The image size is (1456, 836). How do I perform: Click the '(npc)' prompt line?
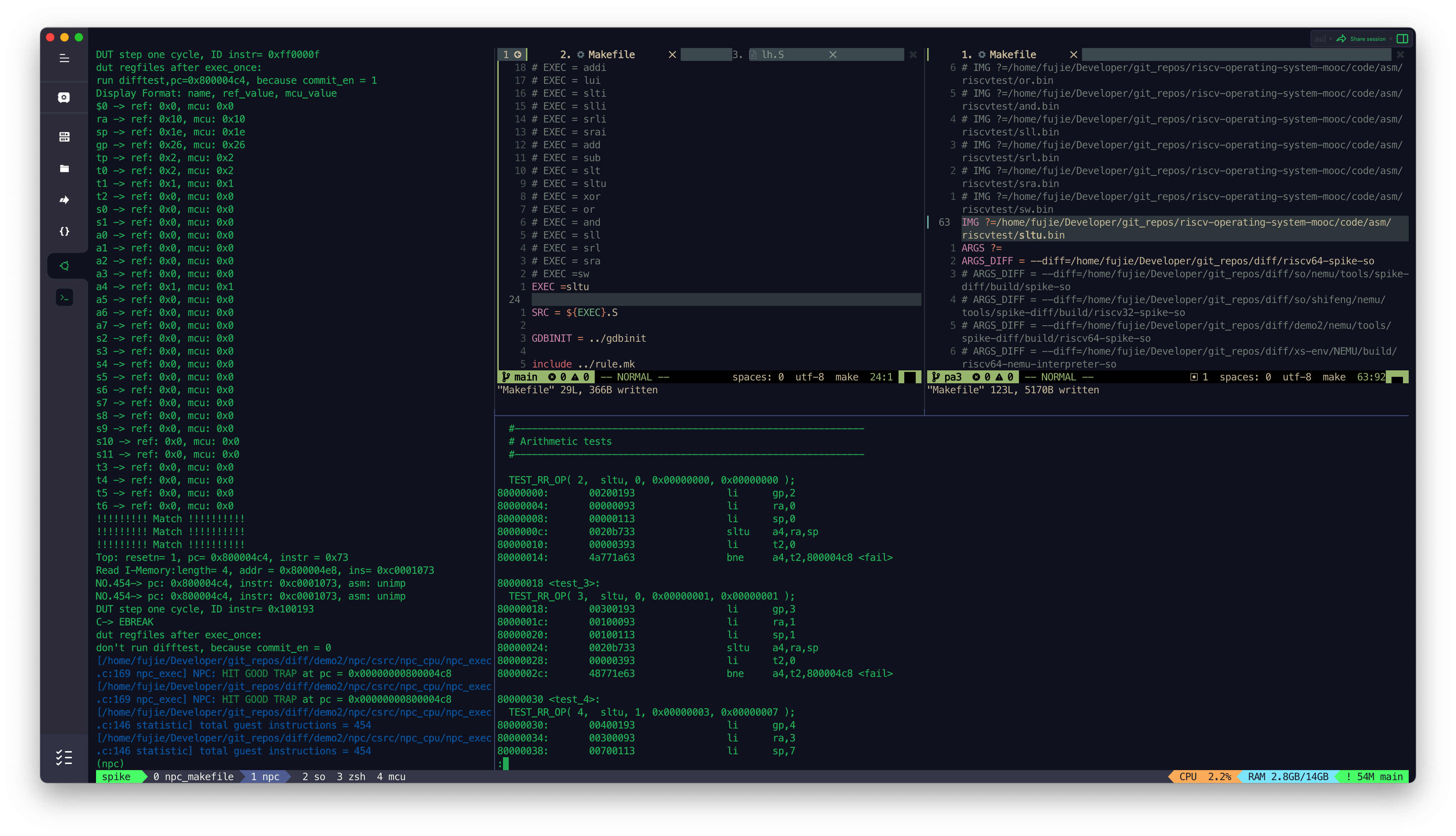(x=110, y=764)
